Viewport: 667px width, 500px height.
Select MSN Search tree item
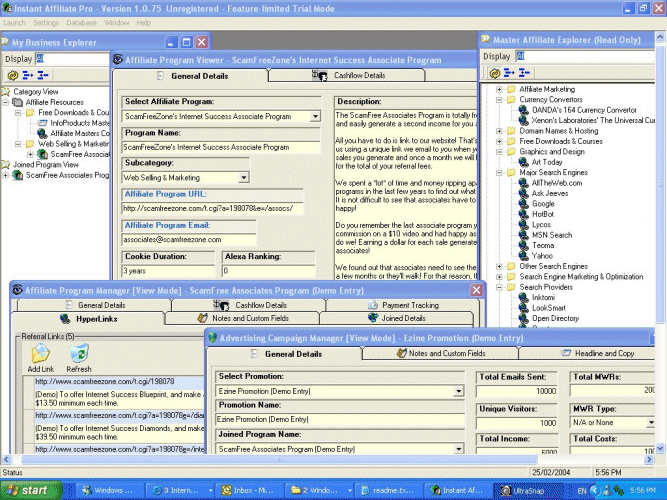click(552, 235)
